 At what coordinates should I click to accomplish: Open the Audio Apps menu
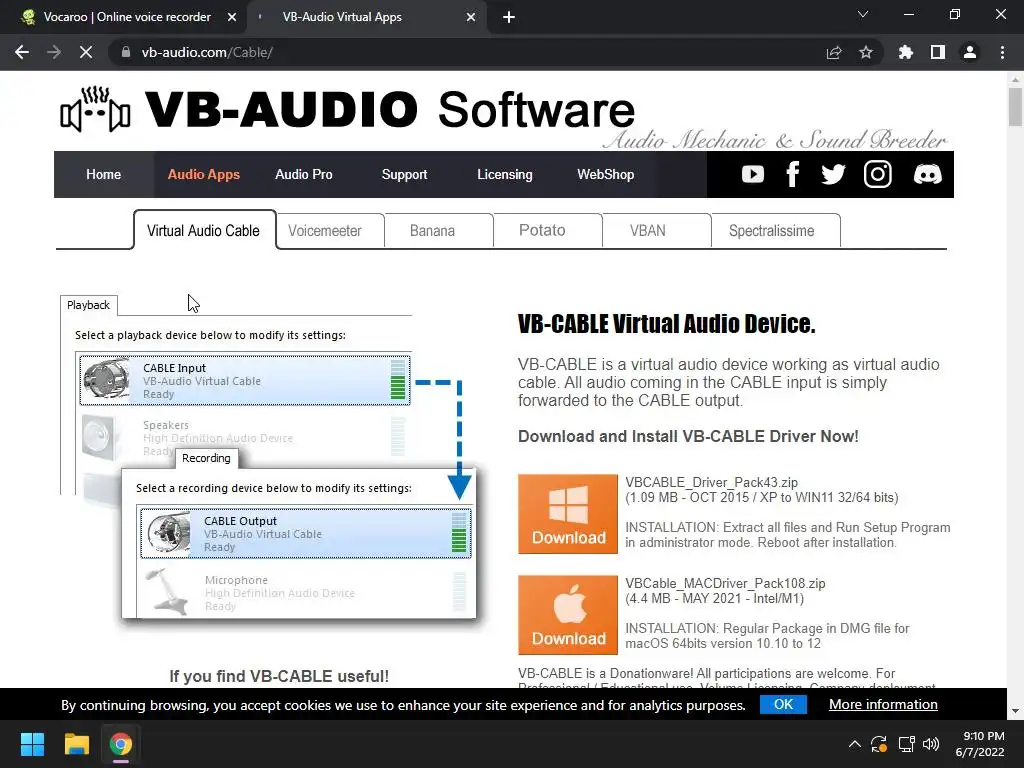204,174
